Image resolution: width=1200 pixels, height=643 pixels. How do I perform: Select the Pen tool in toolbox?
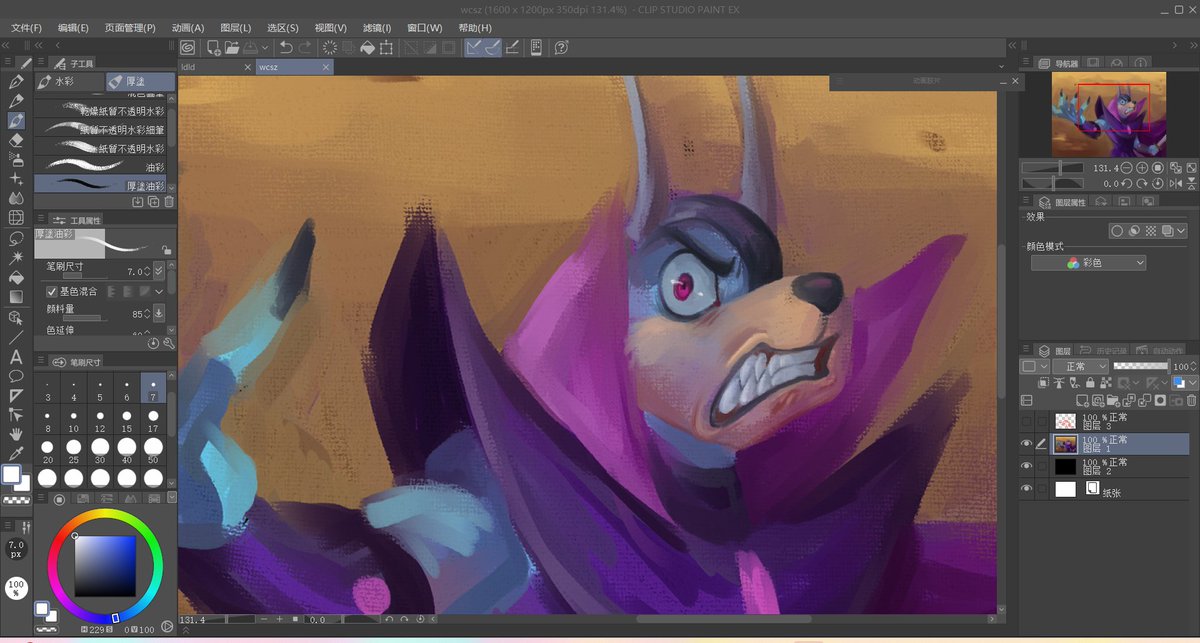(x=16, y=83)
